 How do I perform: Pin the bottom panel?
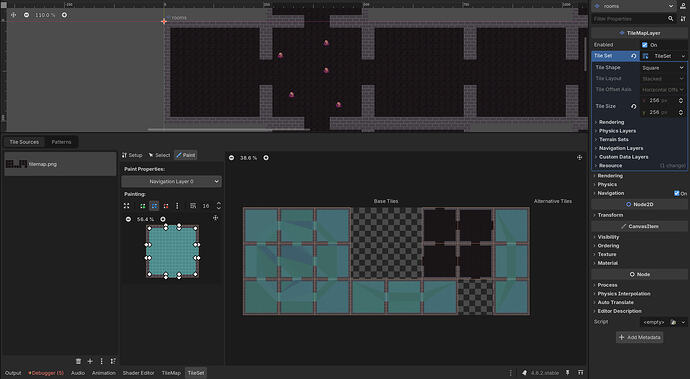tap(568, 373)
